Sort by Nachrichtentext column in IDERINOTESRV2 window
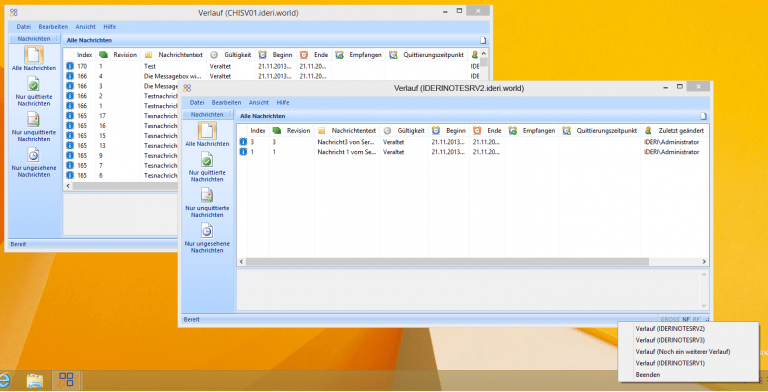The height and width of the screenshot is (392, 768). pyautogui.click(x=347, y=130)
